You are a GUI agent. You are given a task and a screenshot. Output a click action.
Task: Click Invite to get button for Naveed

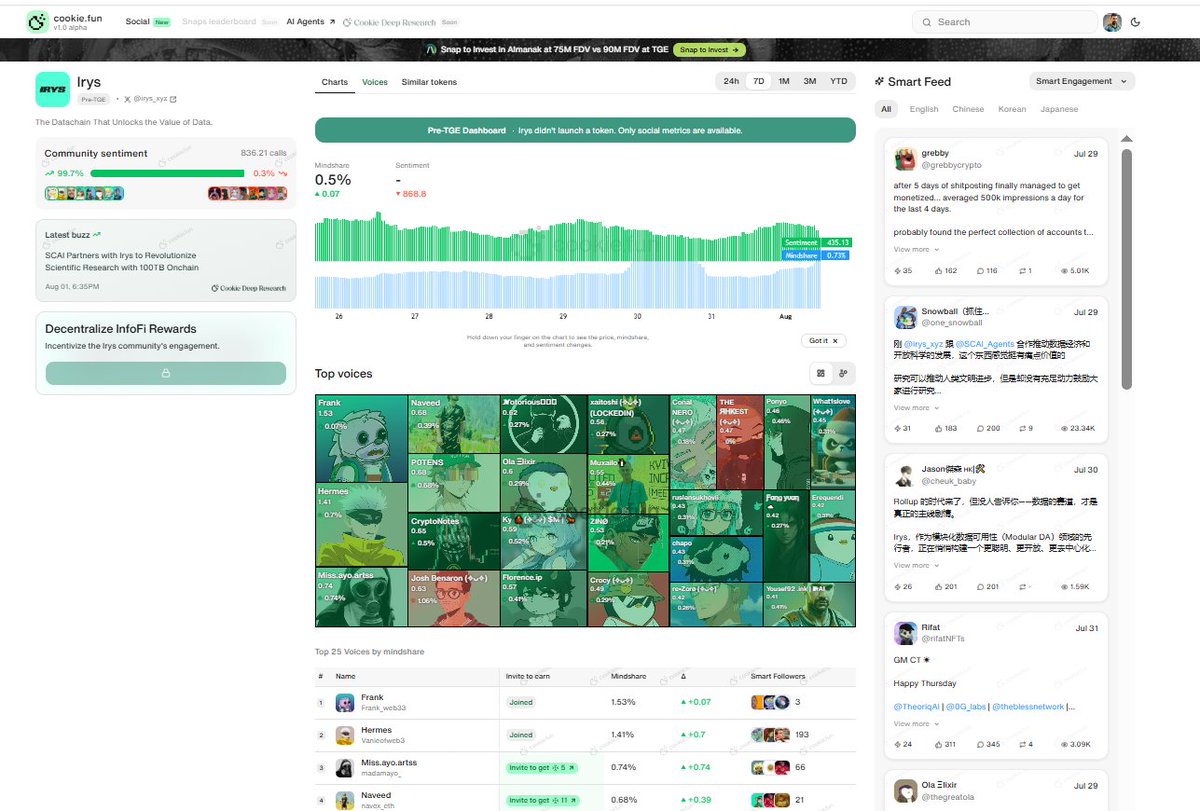tap(544, 800)
